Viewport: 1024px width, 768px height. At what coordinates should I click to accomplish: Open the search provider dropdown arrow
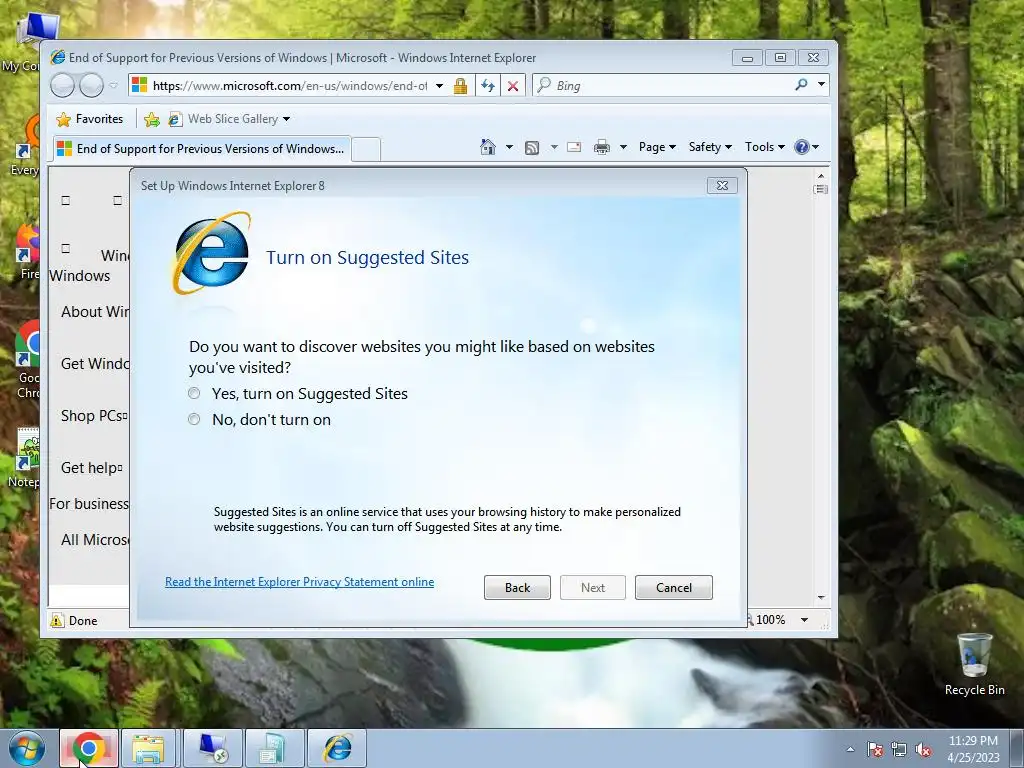pyautogui.click(x=822, y=85)
